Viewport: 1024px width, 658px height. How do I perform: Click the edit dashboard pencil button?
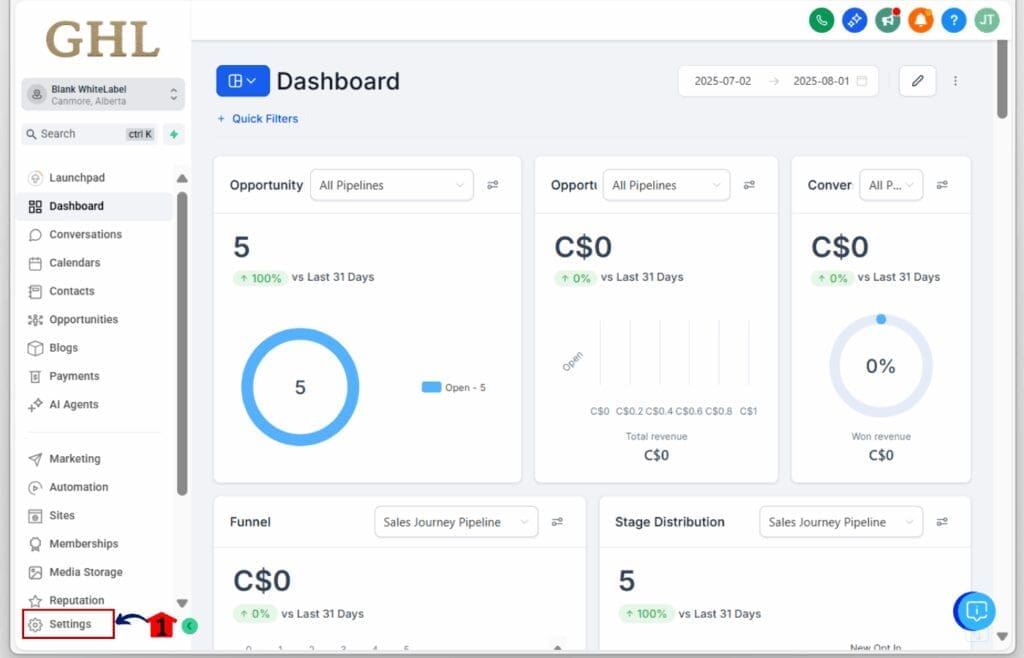click(x=918, y=81)
